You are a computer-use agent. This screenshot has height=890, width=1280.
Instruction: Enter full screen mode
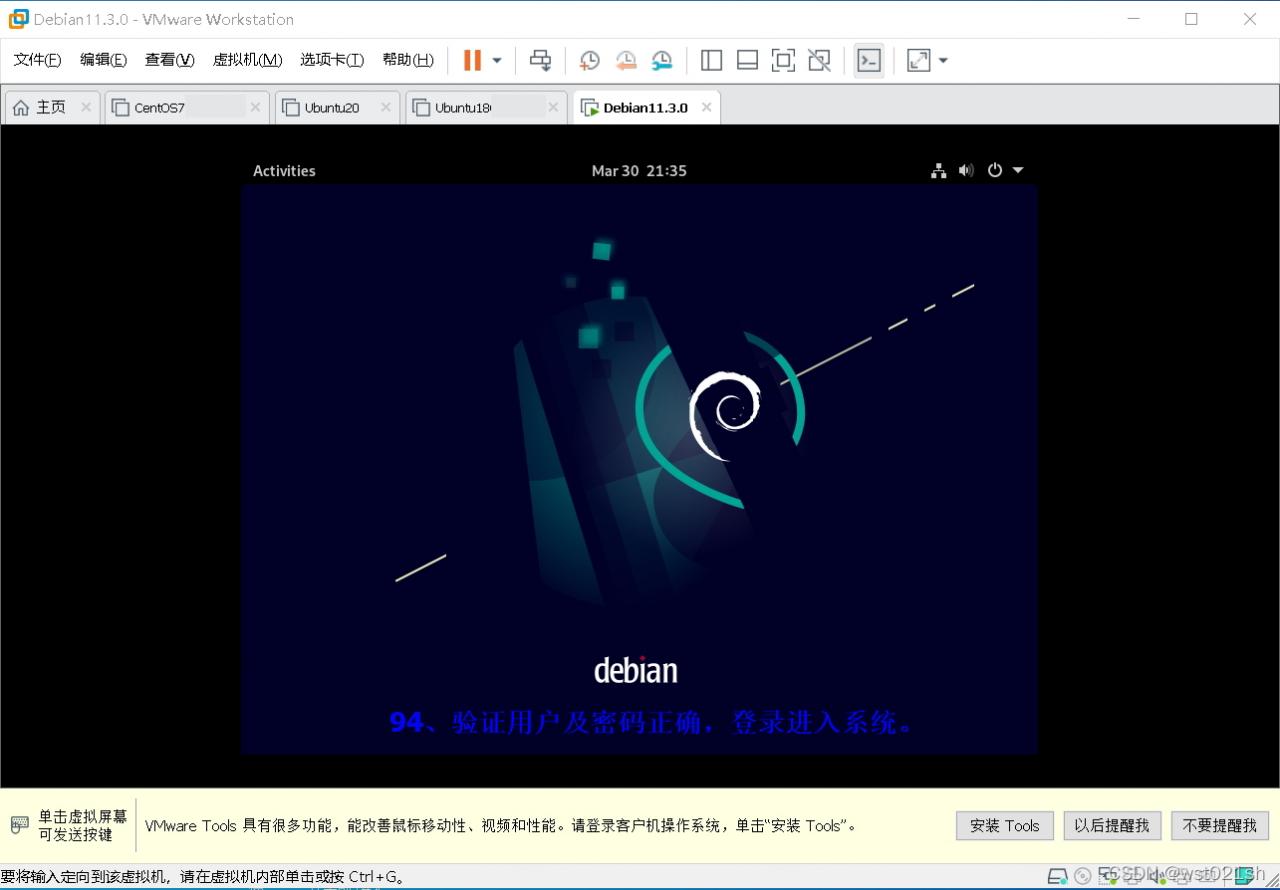pyautogui.click(x=783, y=60)
